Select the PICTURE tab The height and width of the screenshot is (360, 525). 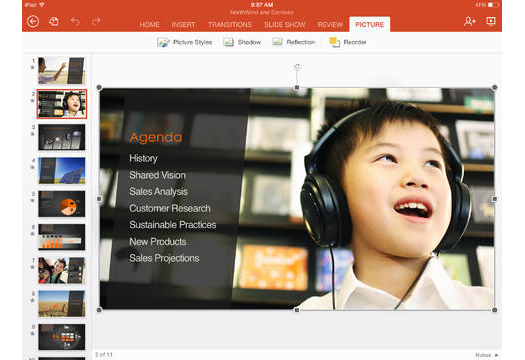coord(370,24)
